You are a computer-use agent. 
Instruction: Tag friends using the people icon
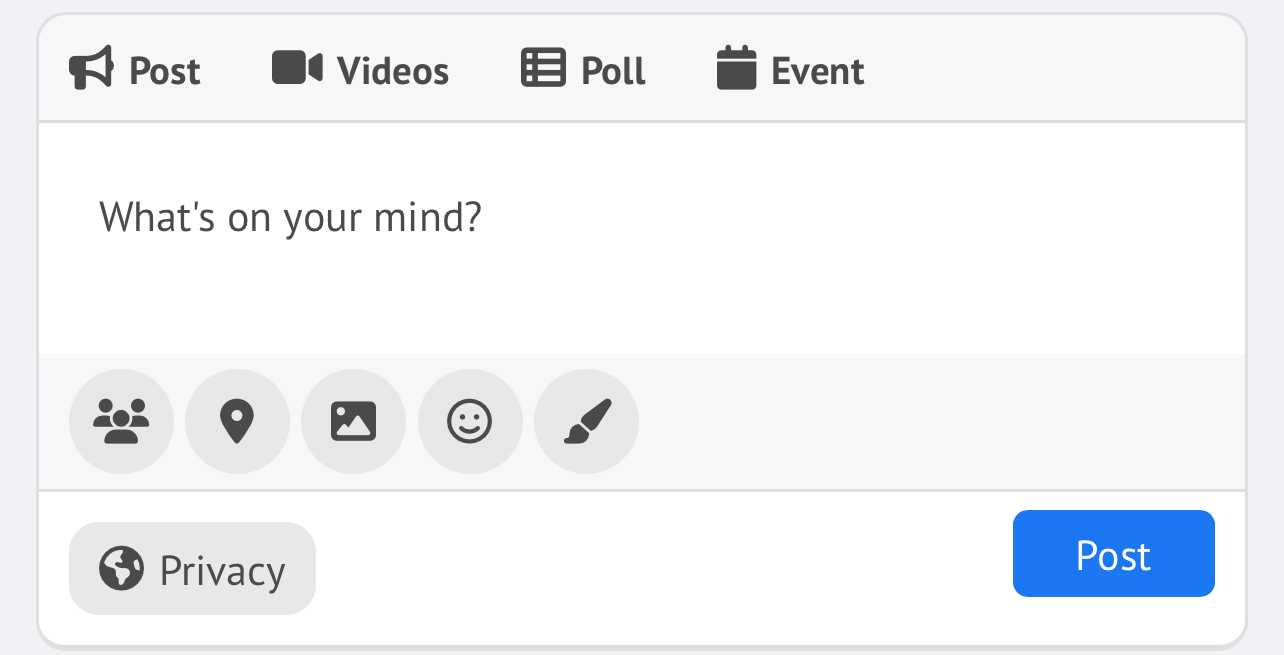121,421
